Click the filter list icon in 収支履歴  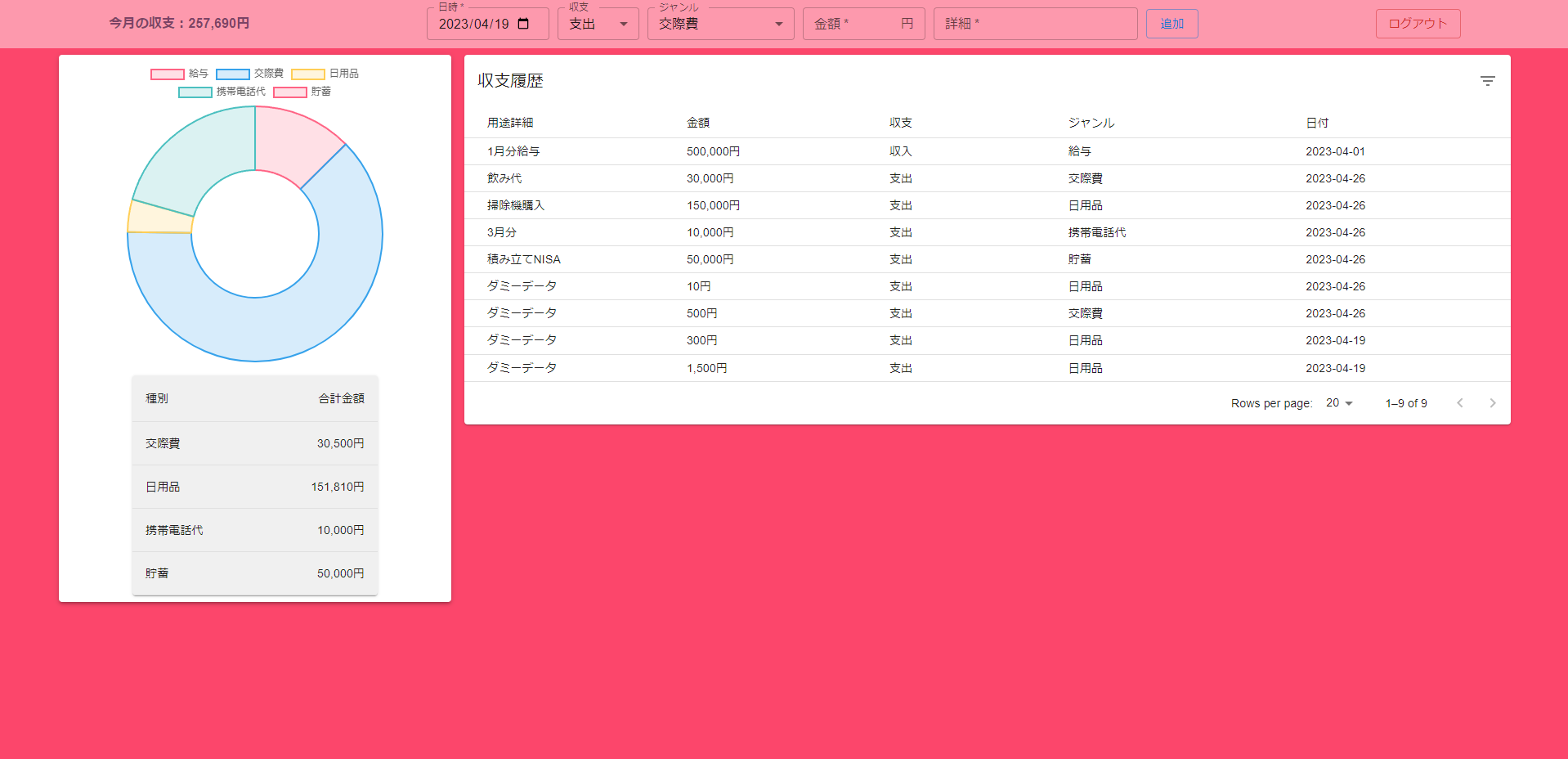1487,81
